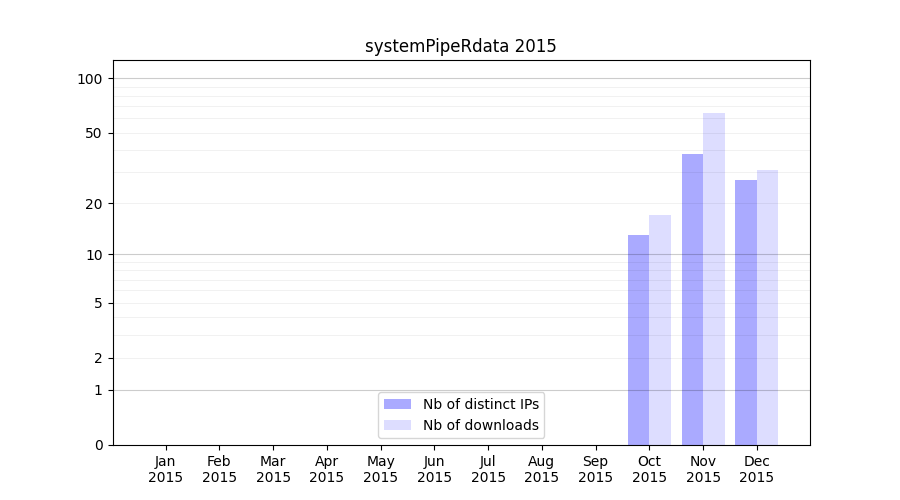The width and height of the screenshot is (900, 500).
Task: Click the Nov 2015 downloads bar
Action: pyautogui.click(x=714, y=279)
